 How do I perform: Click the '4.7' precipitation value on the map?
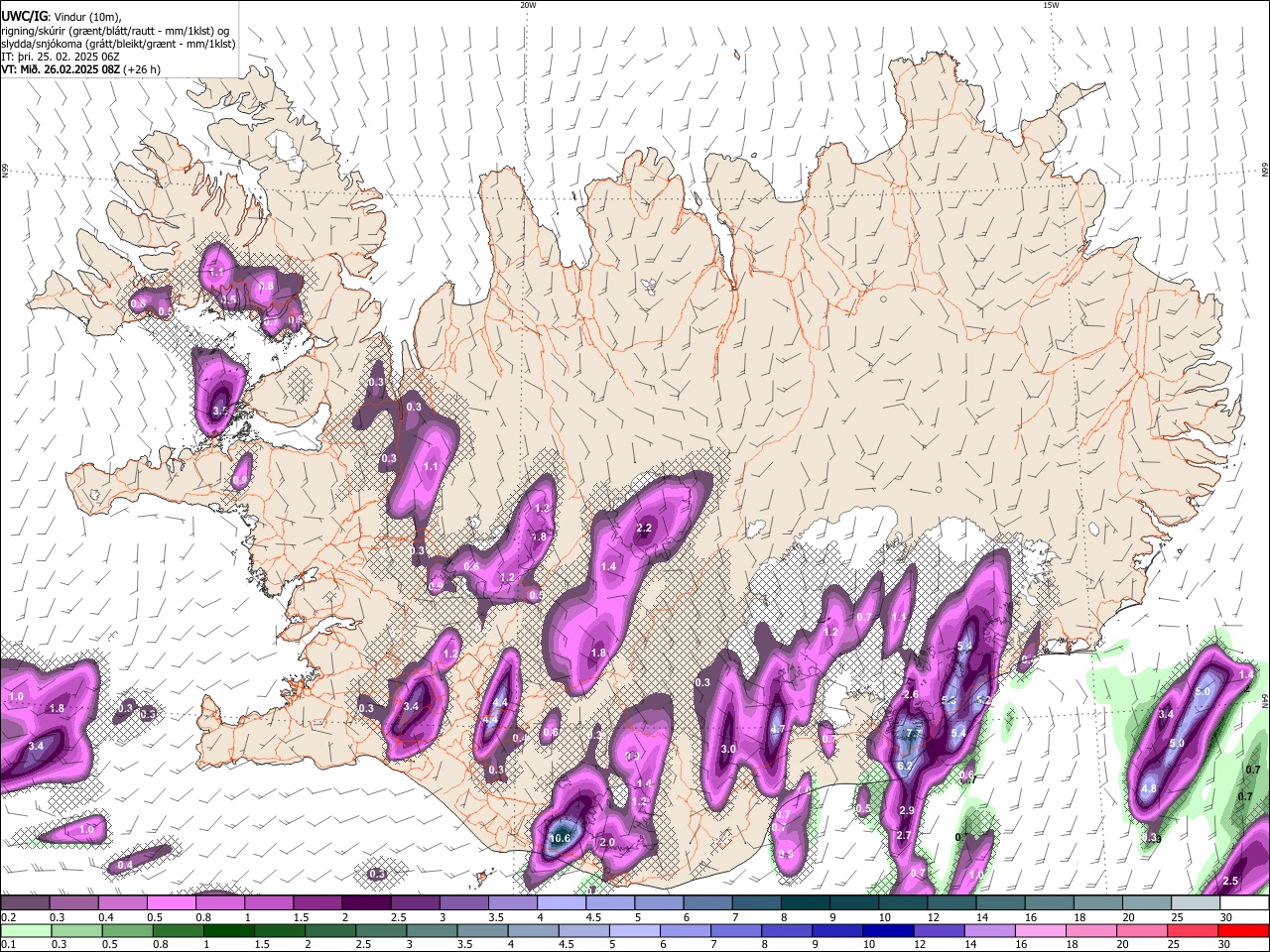(778, 729)
